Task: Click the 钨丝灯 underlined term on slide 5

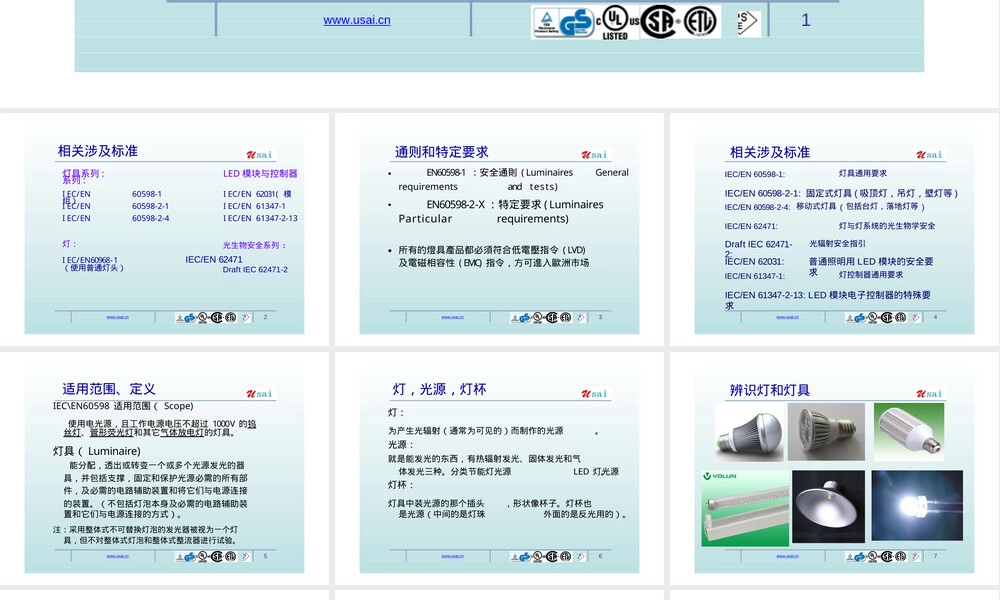Action: click(x=252, y=424)
